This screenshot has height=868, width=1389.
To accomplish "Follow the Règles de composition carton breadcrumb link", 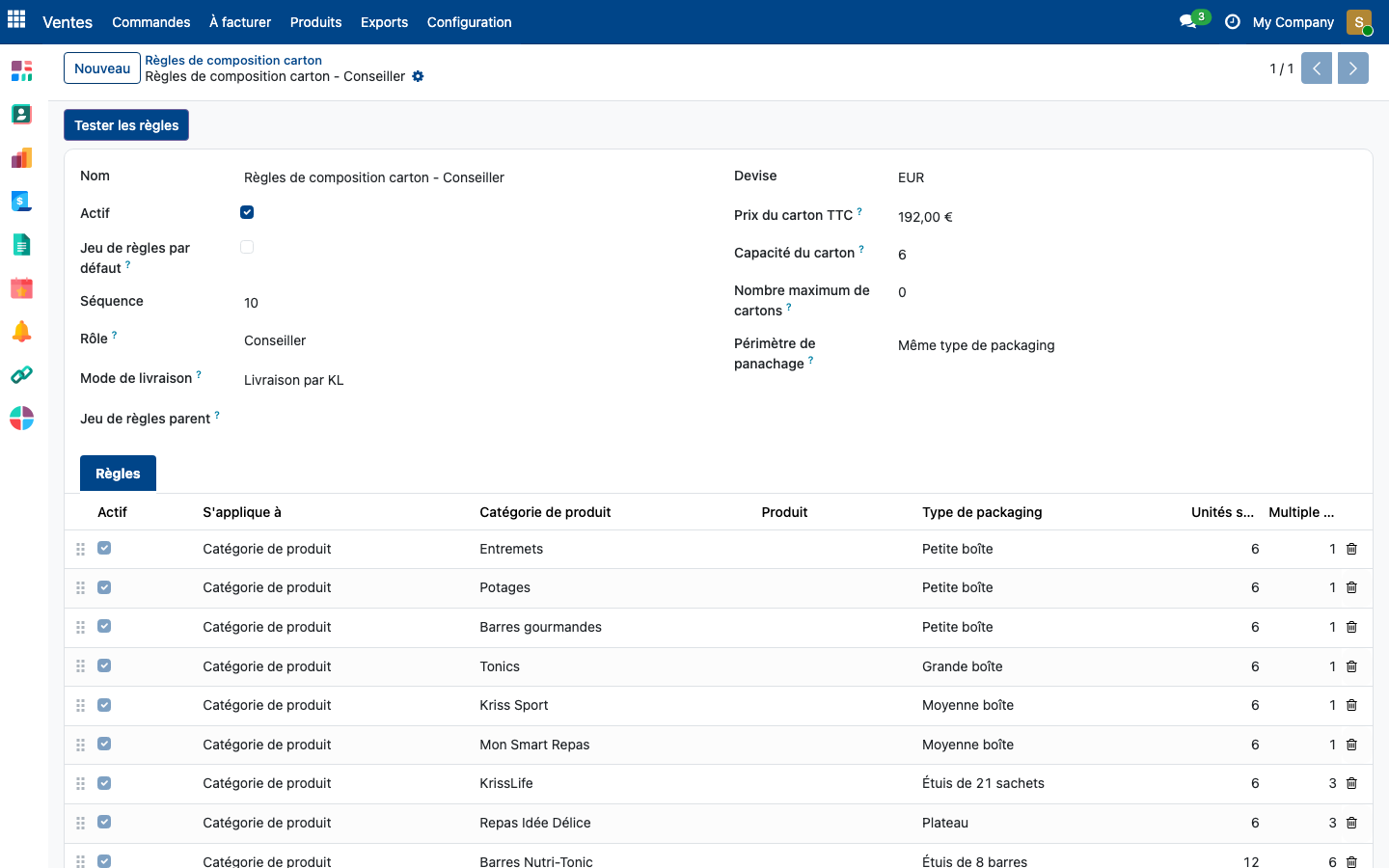I will coord(233,60).
